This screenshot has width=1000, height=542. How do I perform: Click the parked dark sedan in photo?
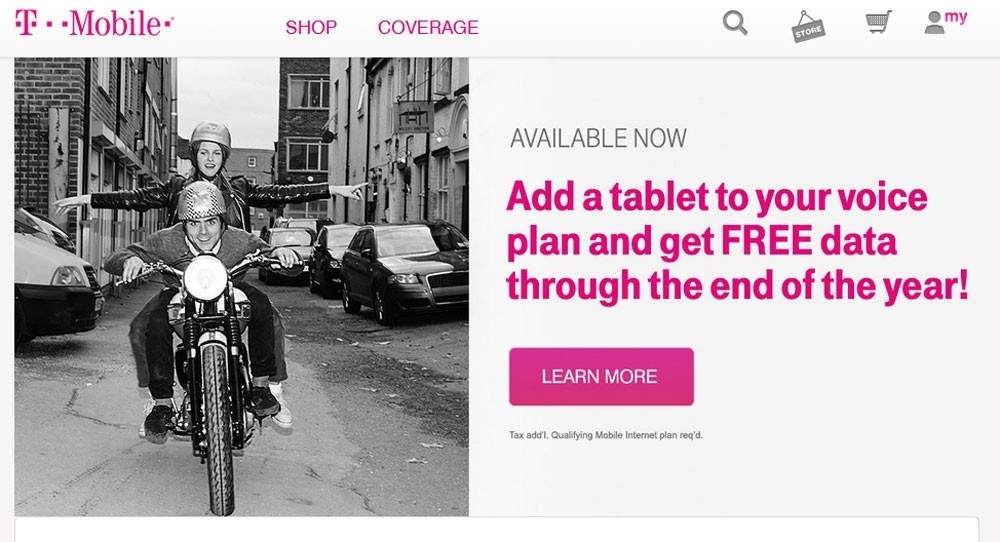[404, 272]
